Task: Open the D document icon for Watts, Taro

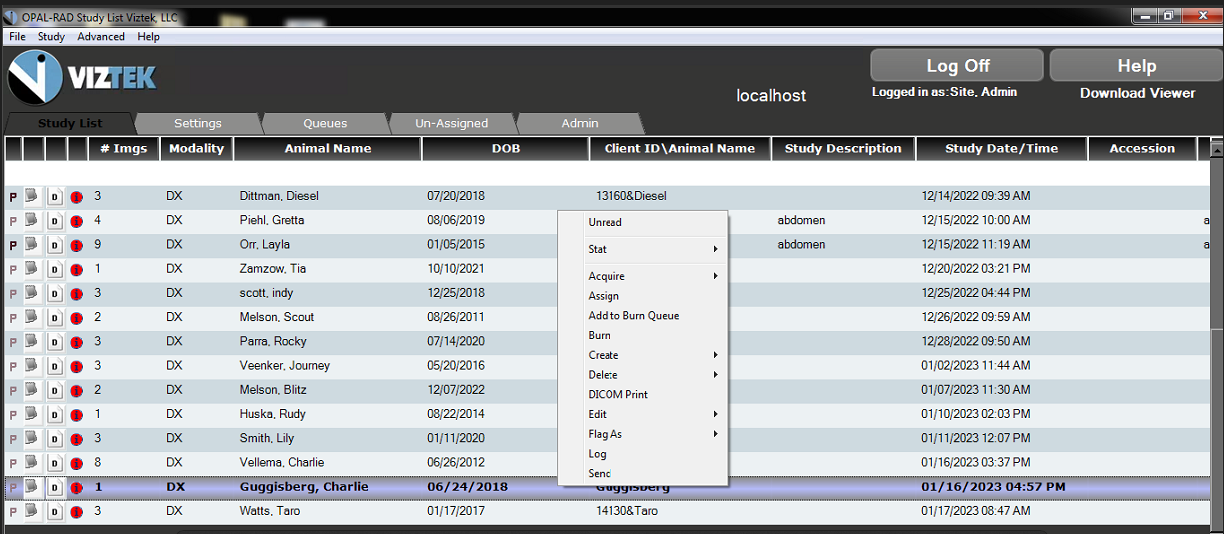Action: point(55,512)
